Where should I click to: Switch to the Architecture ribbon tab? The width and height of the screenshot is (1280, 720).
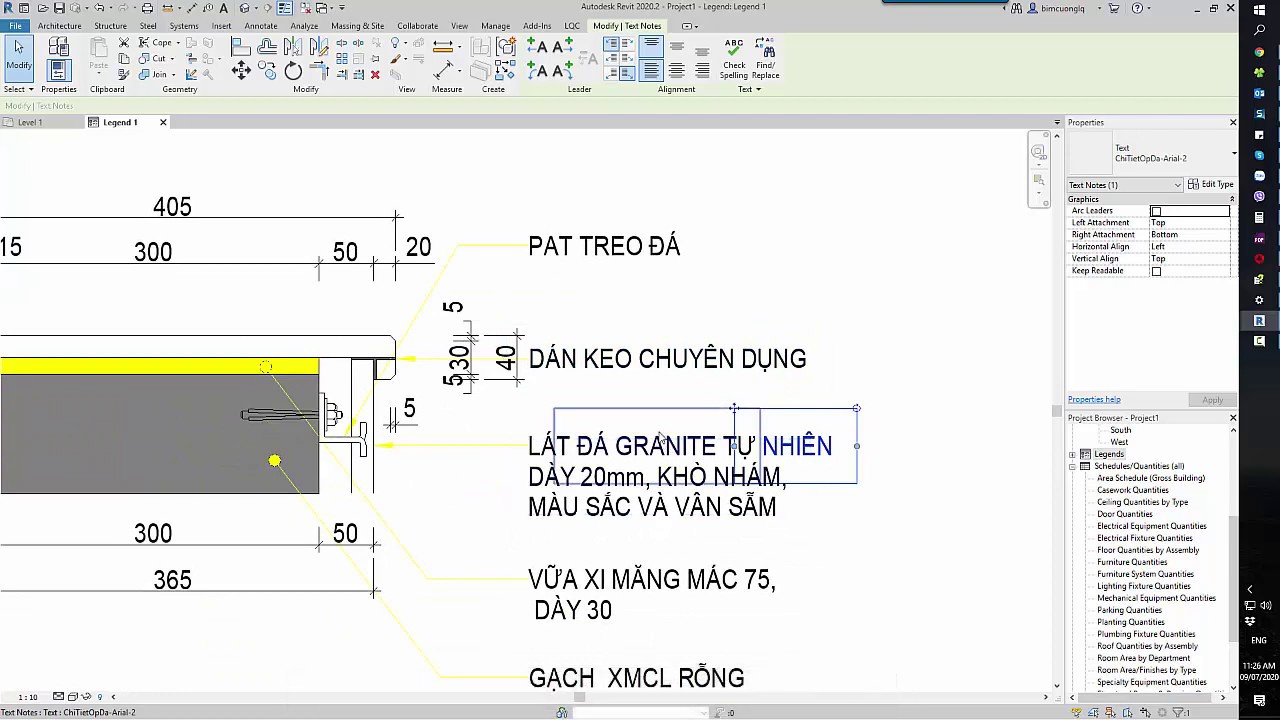pyautogui.click(x=59, y=26)
